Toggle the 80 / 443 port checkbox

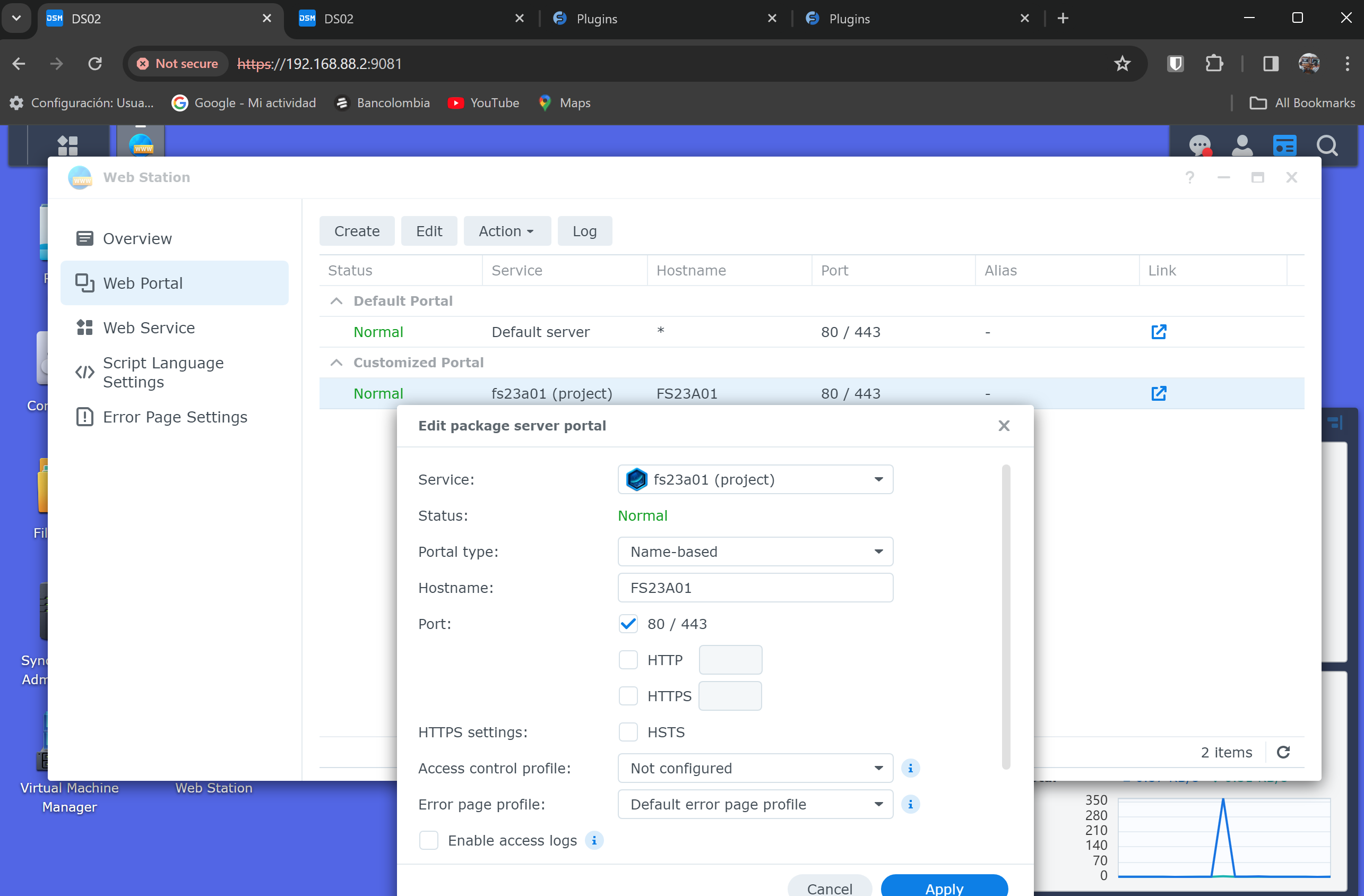pyautogui.click(x=628, y=624)
